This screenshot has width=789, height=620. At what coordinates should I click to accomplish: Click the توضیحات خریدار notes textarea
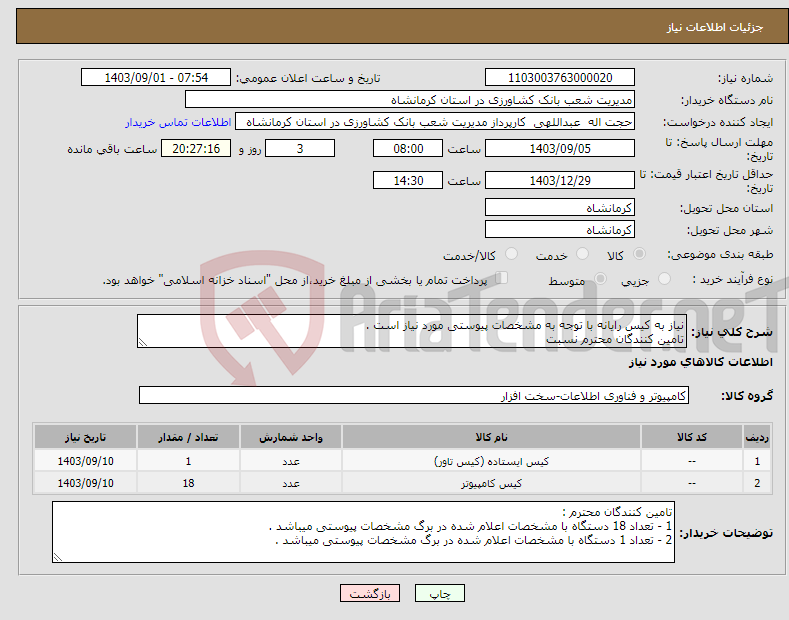coord(363,532)
